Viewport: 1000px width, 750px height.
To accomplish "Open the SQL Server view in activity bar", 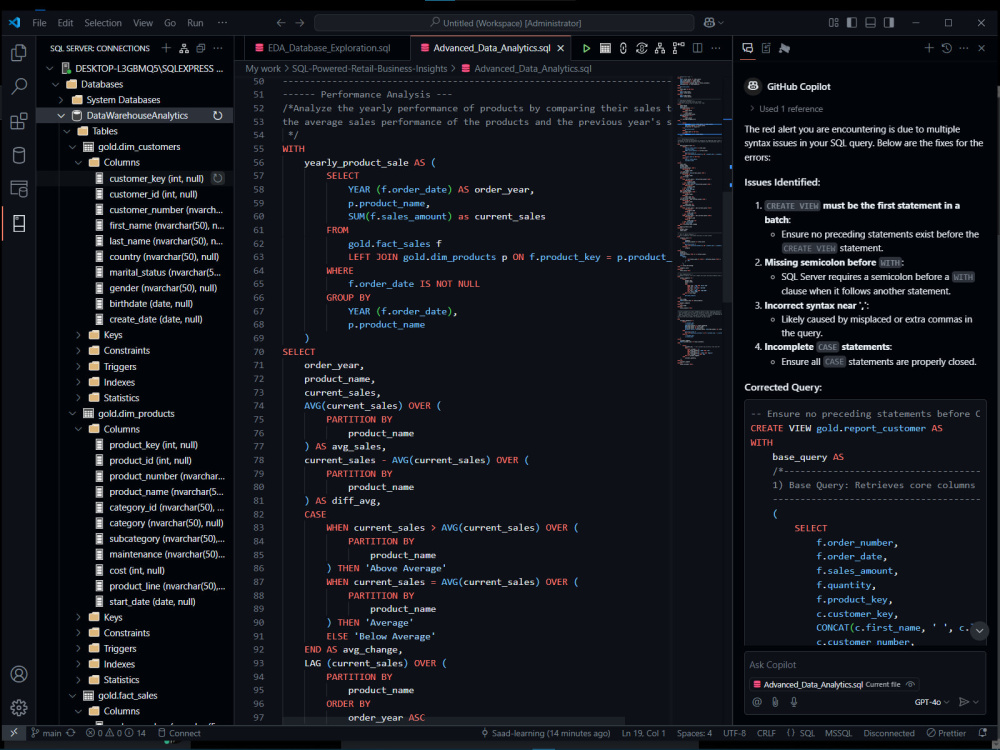I will (x=18, y=189).
